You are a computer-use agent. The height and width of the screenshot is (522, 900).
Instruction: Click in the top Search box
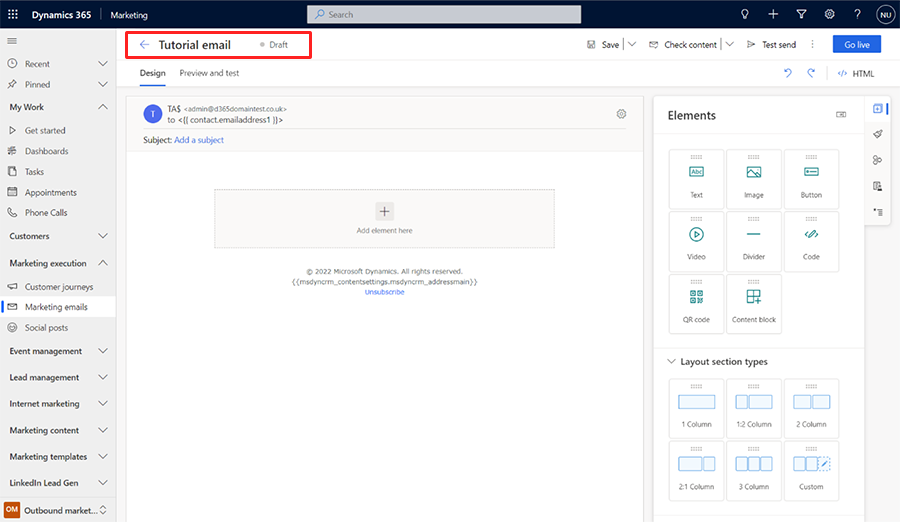[444, 14]
